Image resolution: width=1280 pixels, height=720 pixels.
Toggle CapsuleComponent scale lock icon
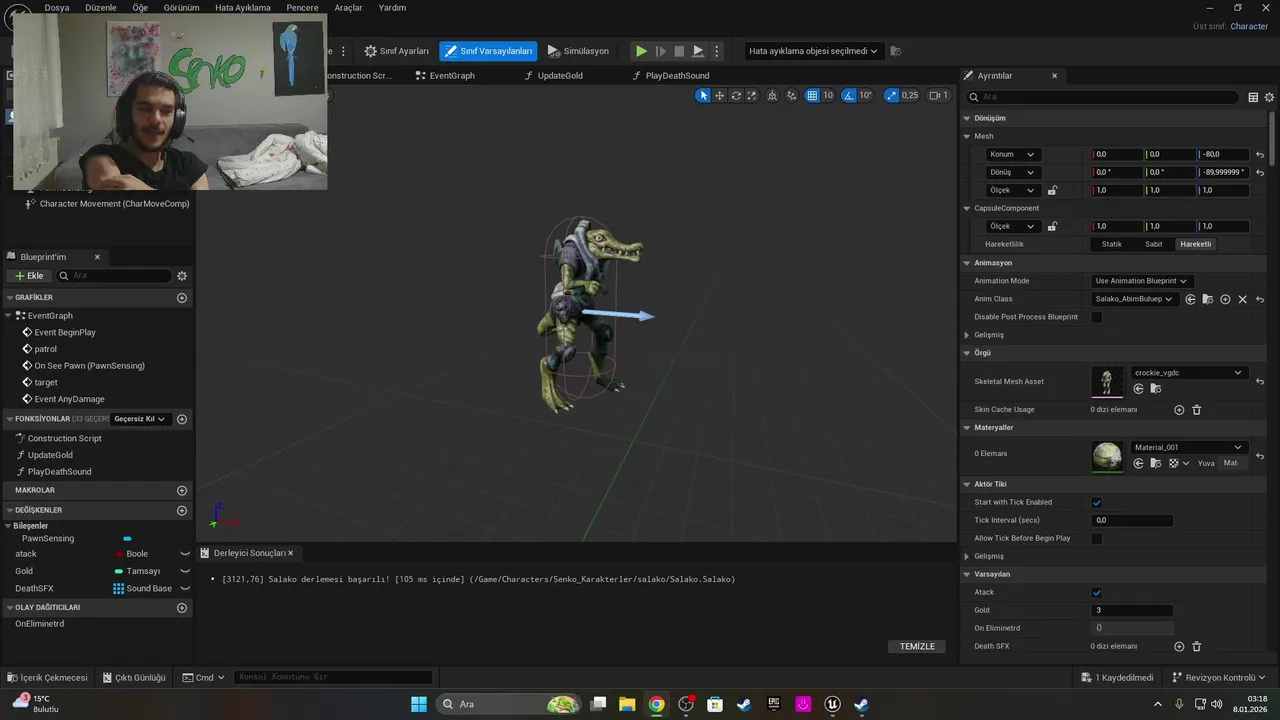[1052, 226]
